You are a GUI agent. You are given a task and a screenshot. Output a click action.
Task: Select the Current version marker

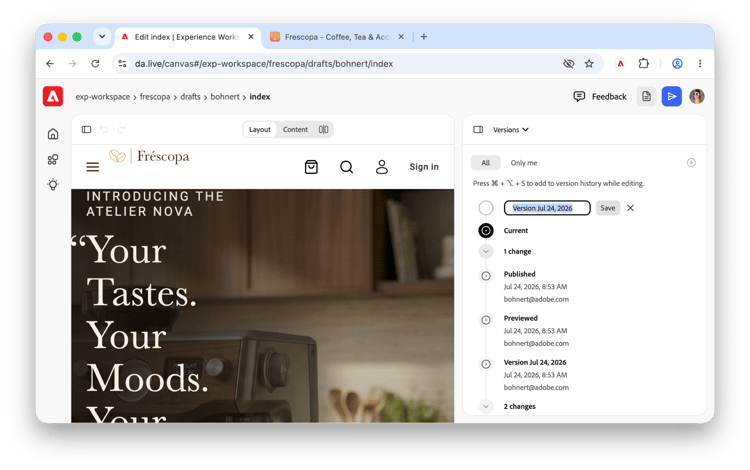pyautogui.click(x=486, y=230)
